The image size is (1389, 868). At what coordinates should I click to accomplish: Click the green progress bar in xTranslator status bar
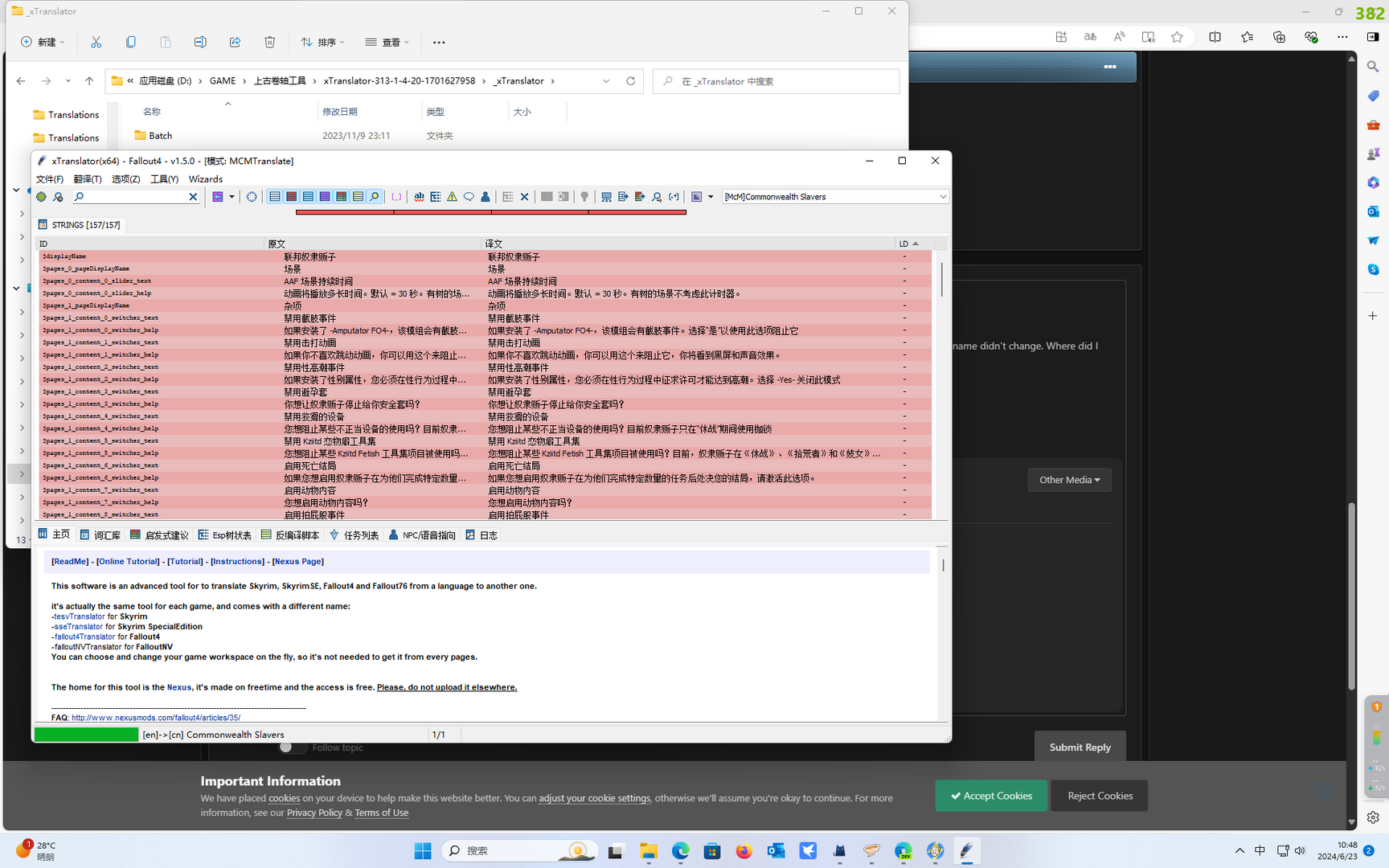pos(86,735)
